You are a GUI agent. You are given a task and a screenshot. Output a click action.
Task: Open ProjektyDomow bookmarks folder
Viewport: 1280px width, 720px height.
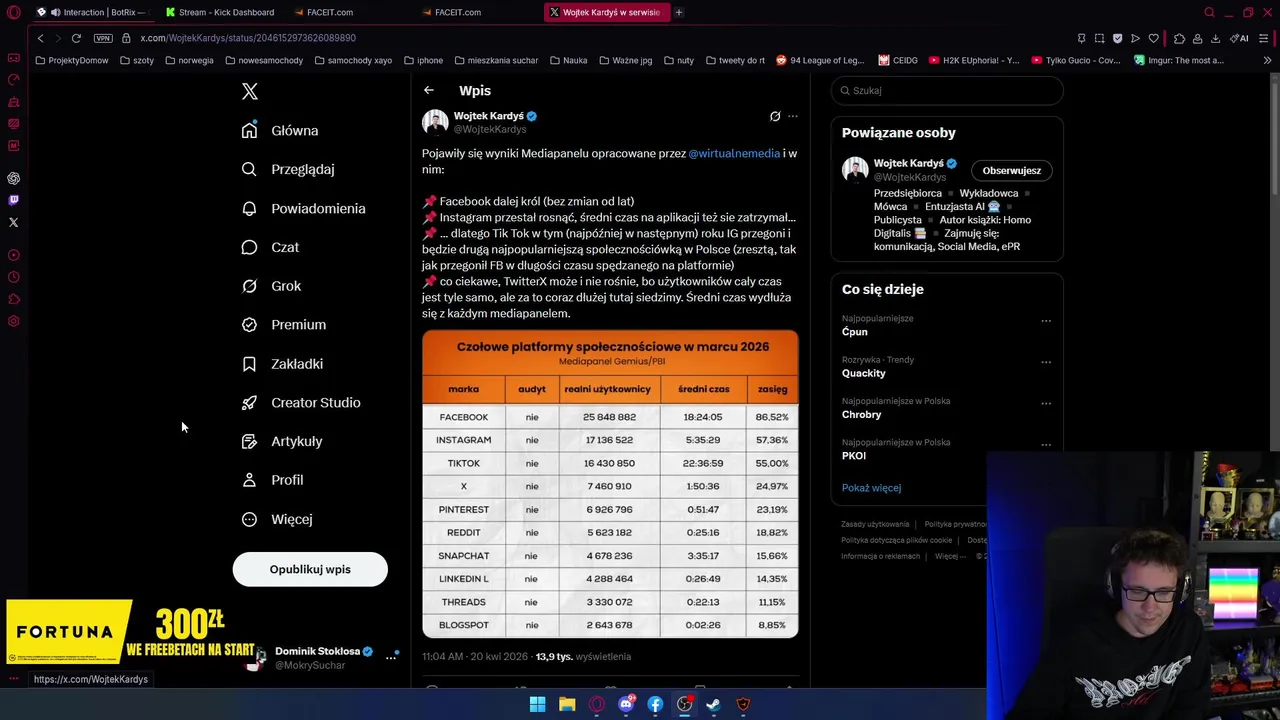[x=71, y=60]
